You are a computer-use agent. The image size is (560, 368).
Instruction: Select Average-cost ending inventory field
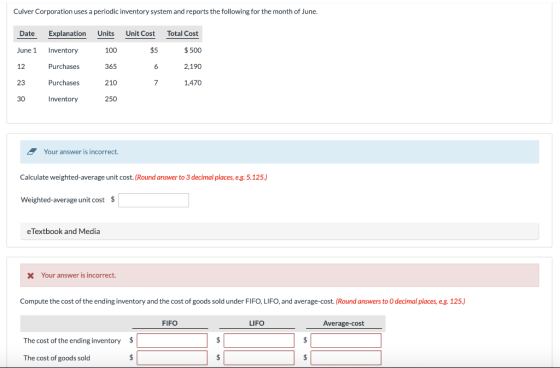(346, 340)
